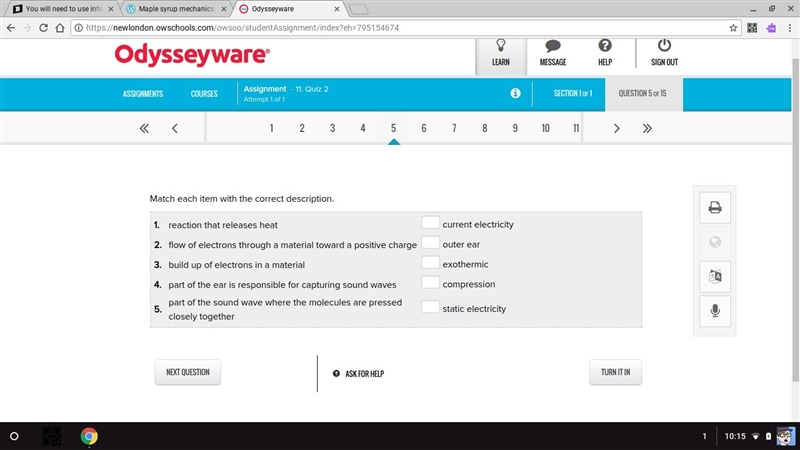This screenshot has width=800, height=450.
Task: Close the Maple syrup mechanics tab
Action: [223, 9]
